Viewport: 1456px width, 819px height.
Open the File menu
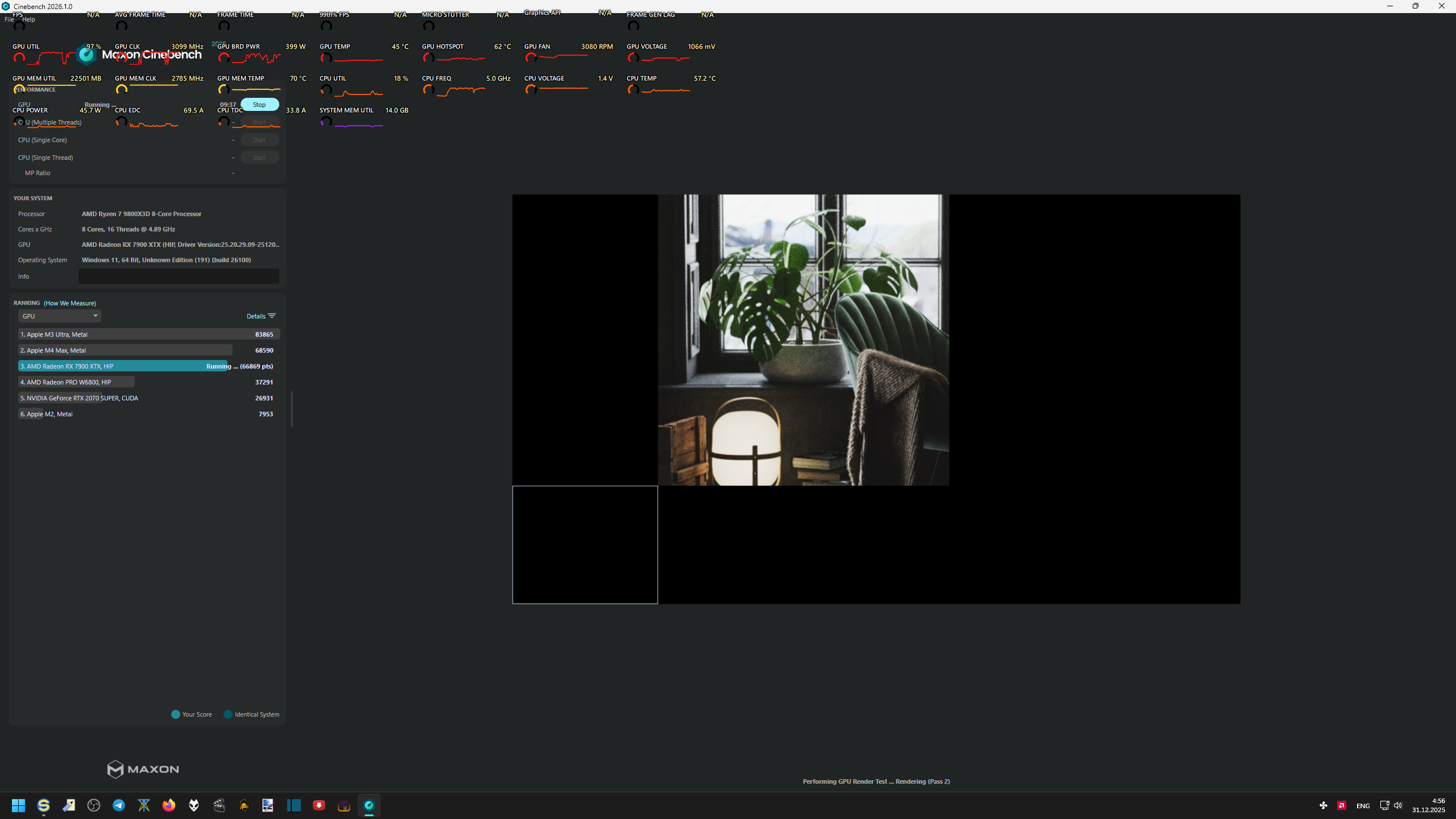point(9,19)
